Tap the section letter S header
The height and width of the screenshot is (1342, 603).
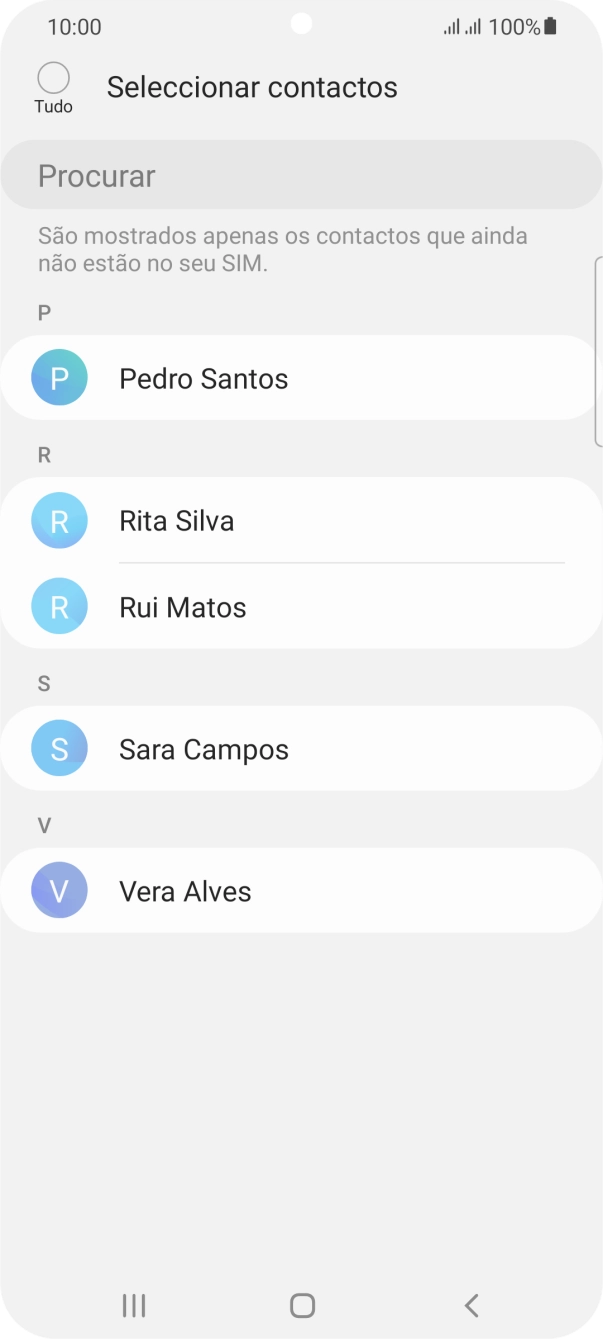pos(43,683)
